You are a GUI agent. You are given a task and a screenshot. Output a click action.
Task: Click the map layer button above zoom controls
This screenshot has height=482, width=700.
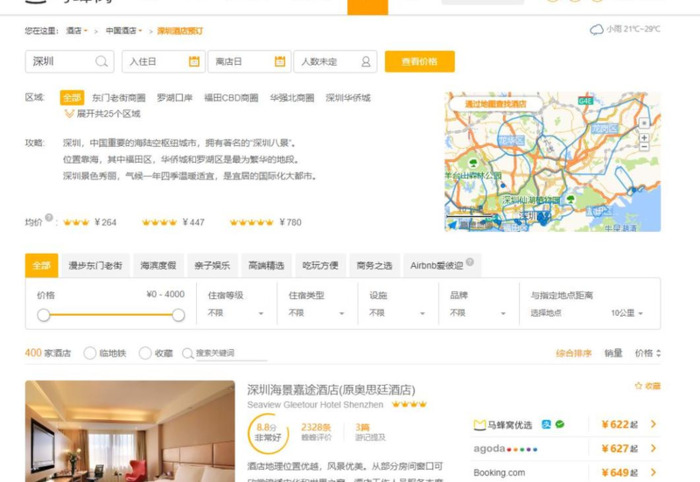(x=644, y=123)
